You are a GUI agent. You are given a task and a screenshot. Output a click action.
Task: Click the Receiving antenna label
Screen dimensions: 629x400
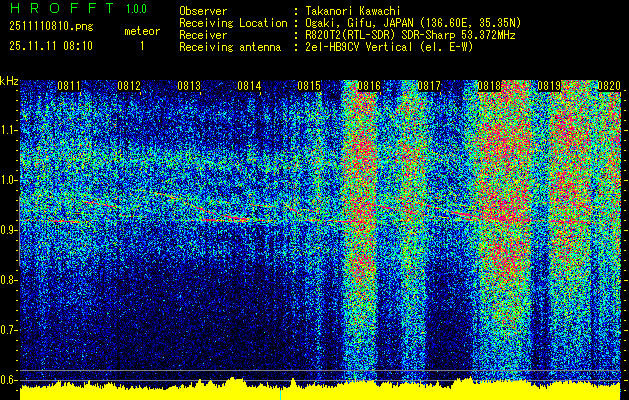pyautogui.click(x=230, y=47)
